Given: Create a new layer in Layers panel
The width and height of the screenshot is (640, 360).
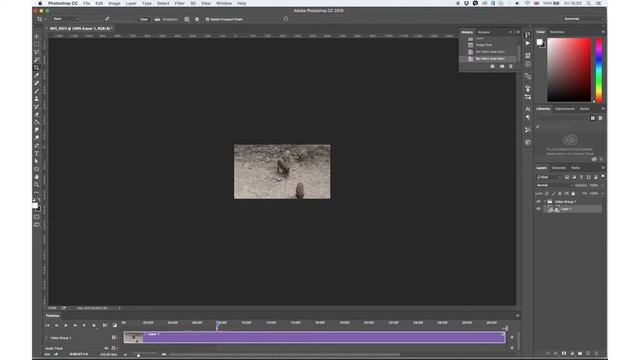Looking at the screenshot, I should [588, 353].
